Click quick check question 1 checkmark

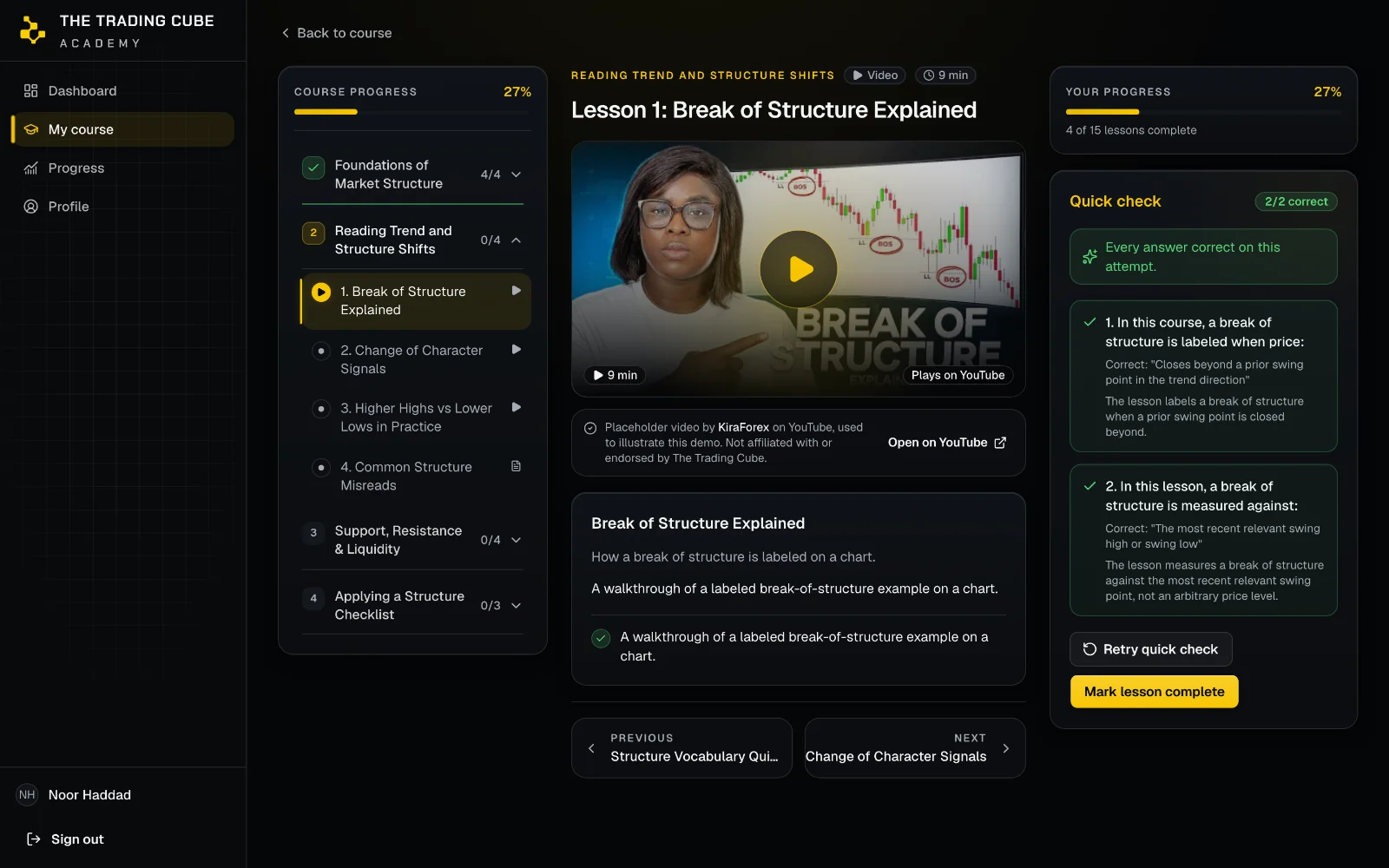pyautogui.click(x=1089, y=322)
